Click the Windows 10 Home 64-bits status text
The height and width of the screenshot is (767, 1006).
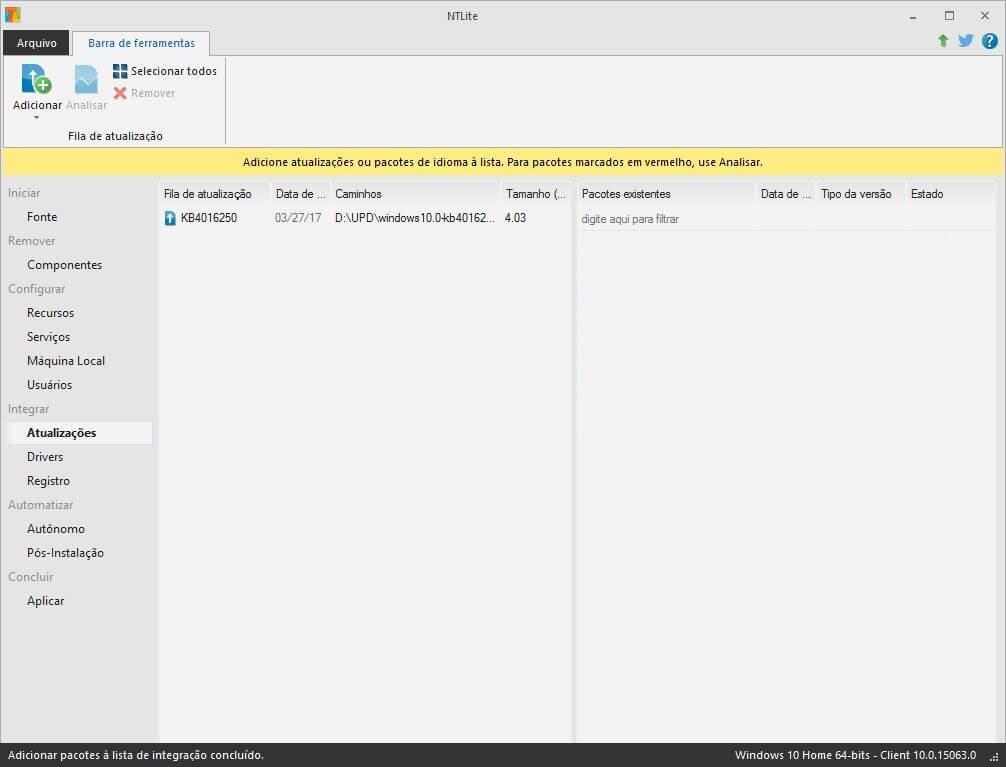point(855,755)
